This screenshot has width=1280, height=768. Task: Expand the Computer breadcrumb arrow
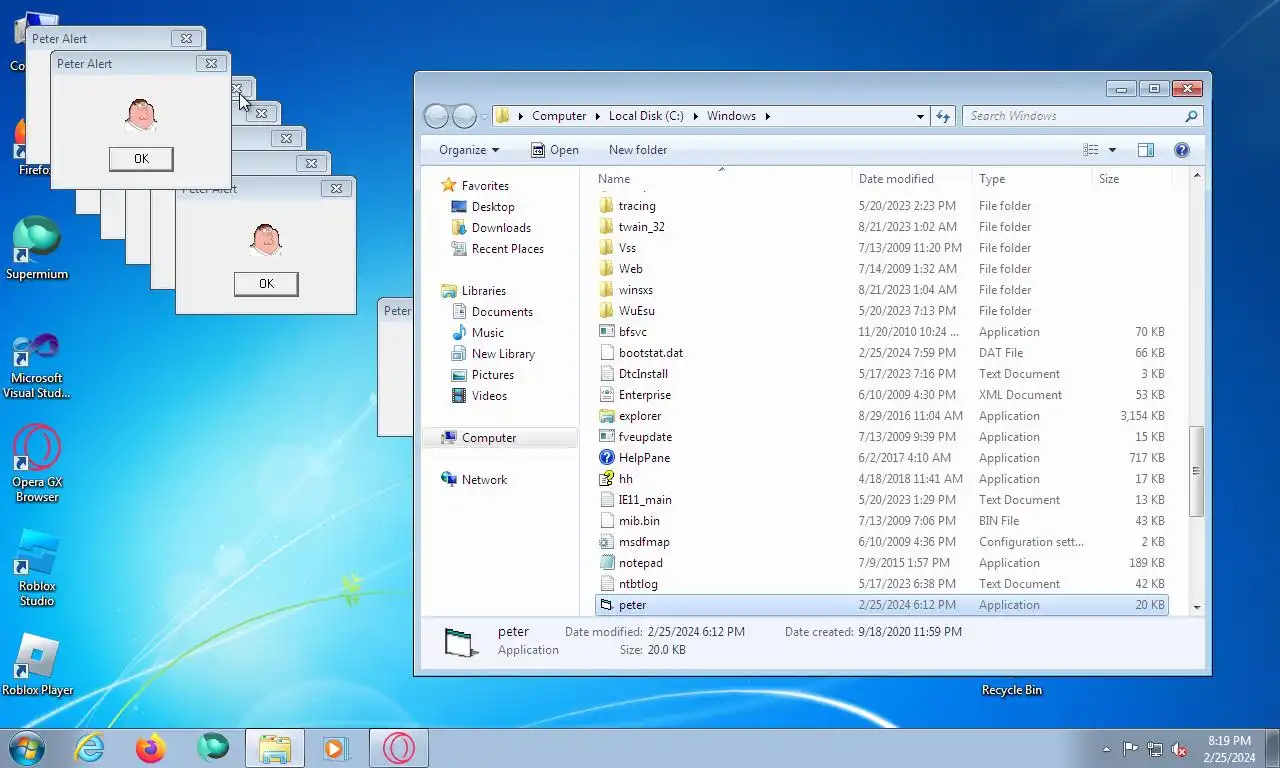597,116
